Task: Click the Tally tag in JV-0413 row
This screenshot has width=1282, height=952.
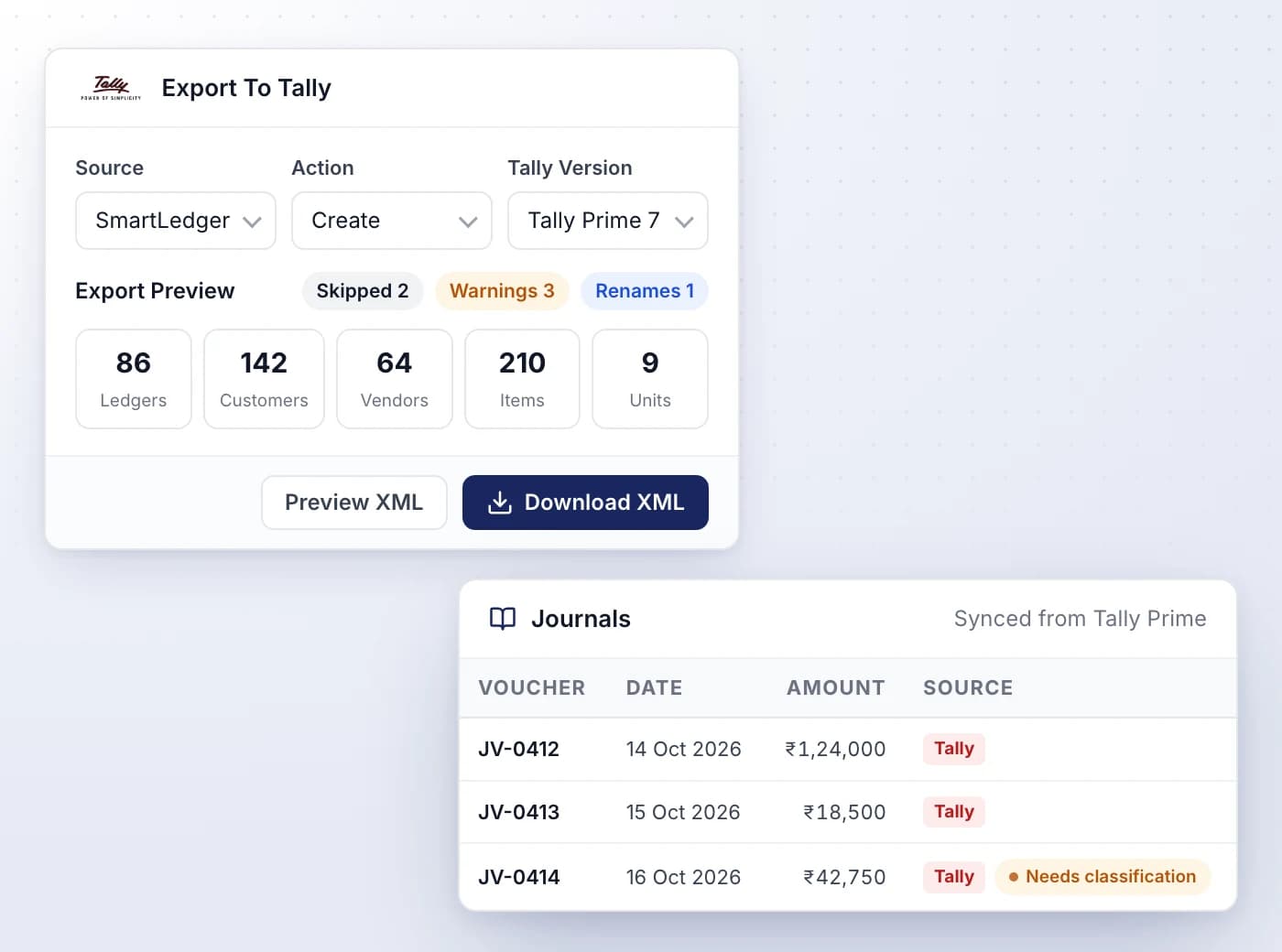Action: [954, 812]
